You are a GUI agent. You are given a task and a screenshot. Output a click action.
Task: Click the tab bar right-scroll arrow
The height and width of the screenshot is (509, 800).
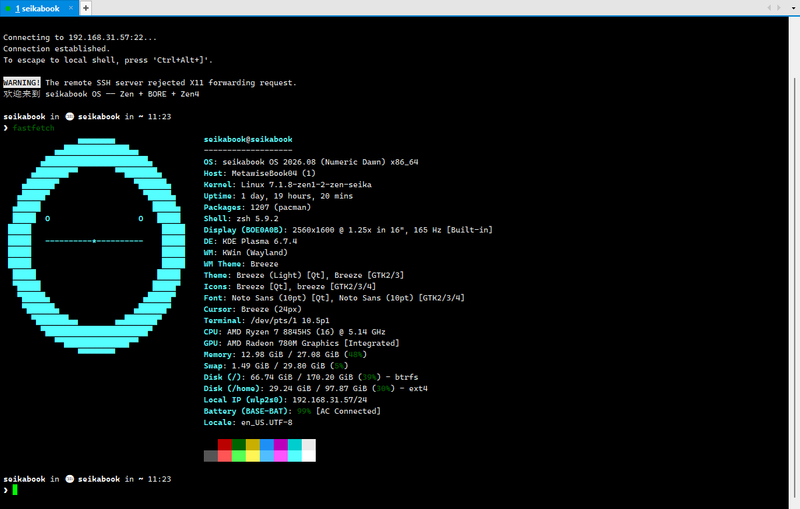click(x=779, y=8)
